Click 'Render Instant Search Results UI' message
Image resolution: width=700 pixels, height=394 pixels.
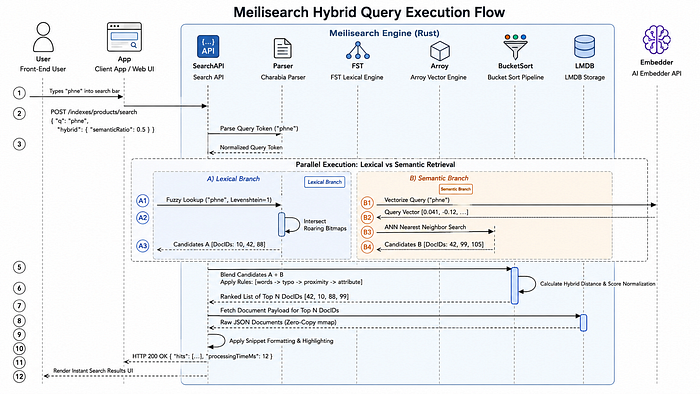[x=93, y=371]
